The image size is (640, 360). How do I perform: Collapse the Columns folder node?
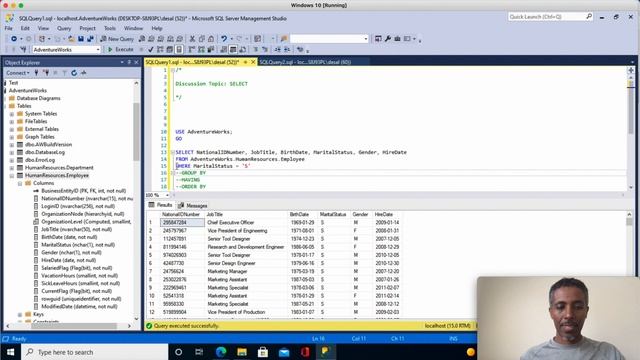[x=20, y=183]
